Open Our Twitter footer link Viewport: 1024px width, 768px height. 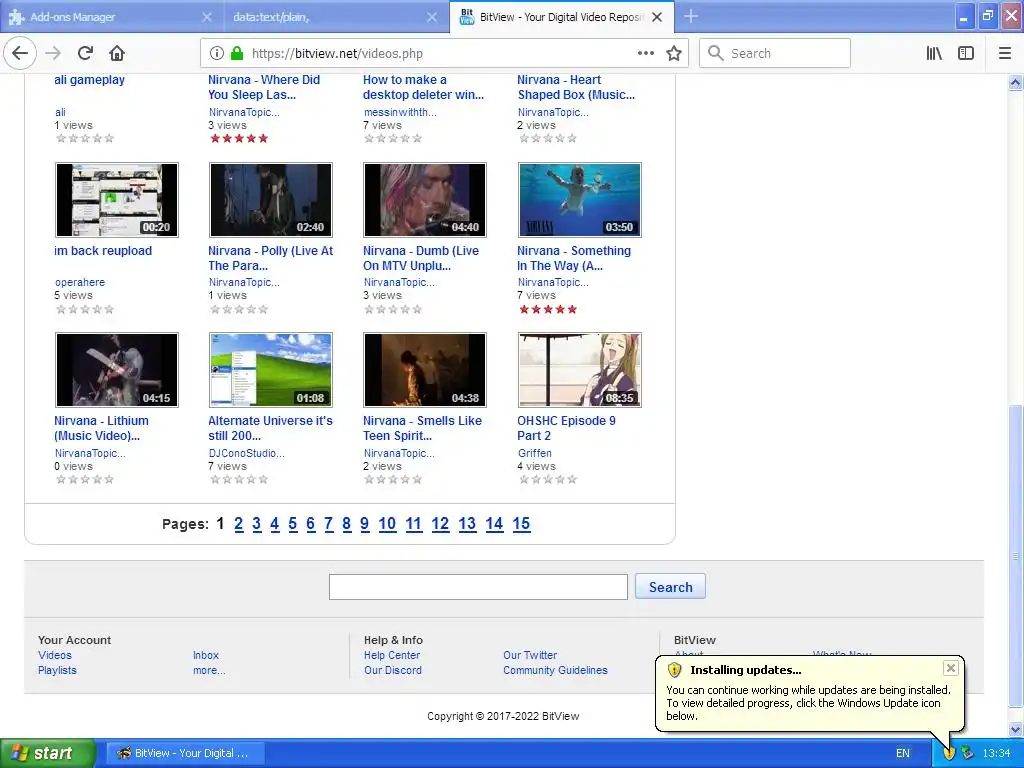click(x=530, y=655)
